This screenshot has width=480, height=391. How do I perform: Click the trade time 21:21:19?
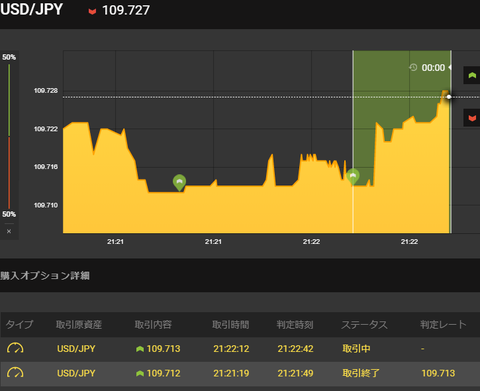231,373
